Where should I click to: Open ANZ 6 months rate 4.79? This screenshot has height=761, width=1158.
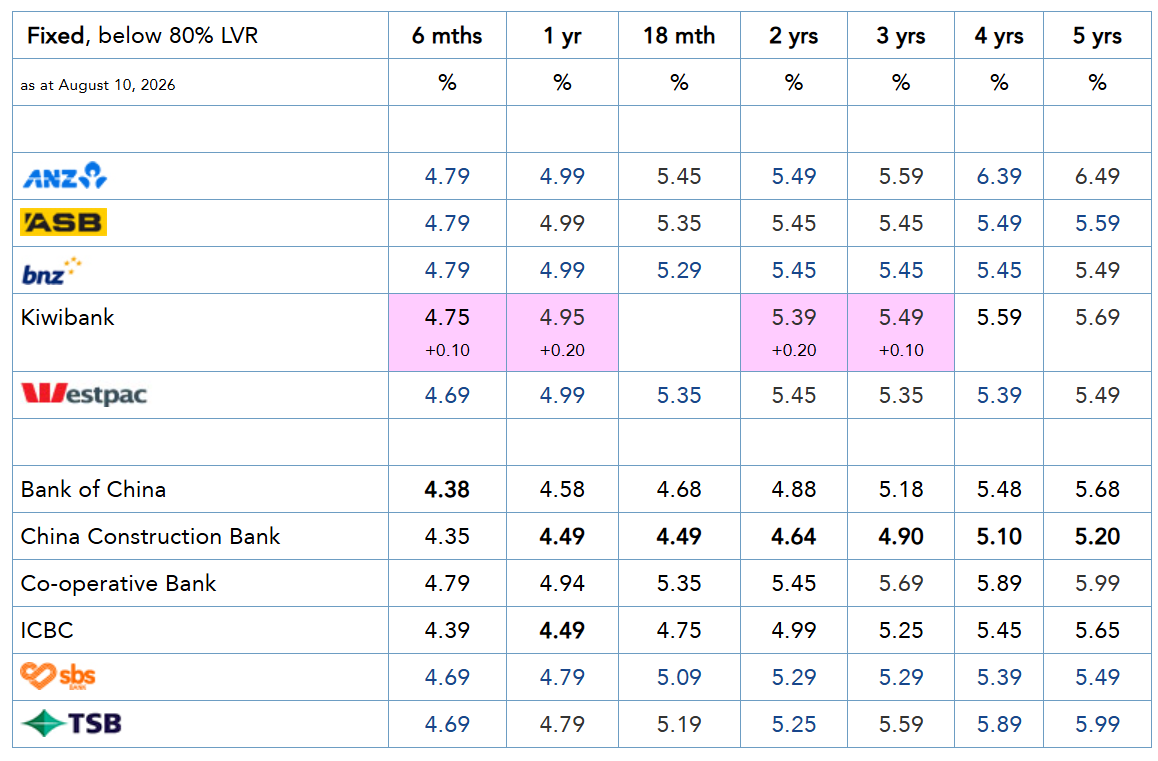pos(447,177)
